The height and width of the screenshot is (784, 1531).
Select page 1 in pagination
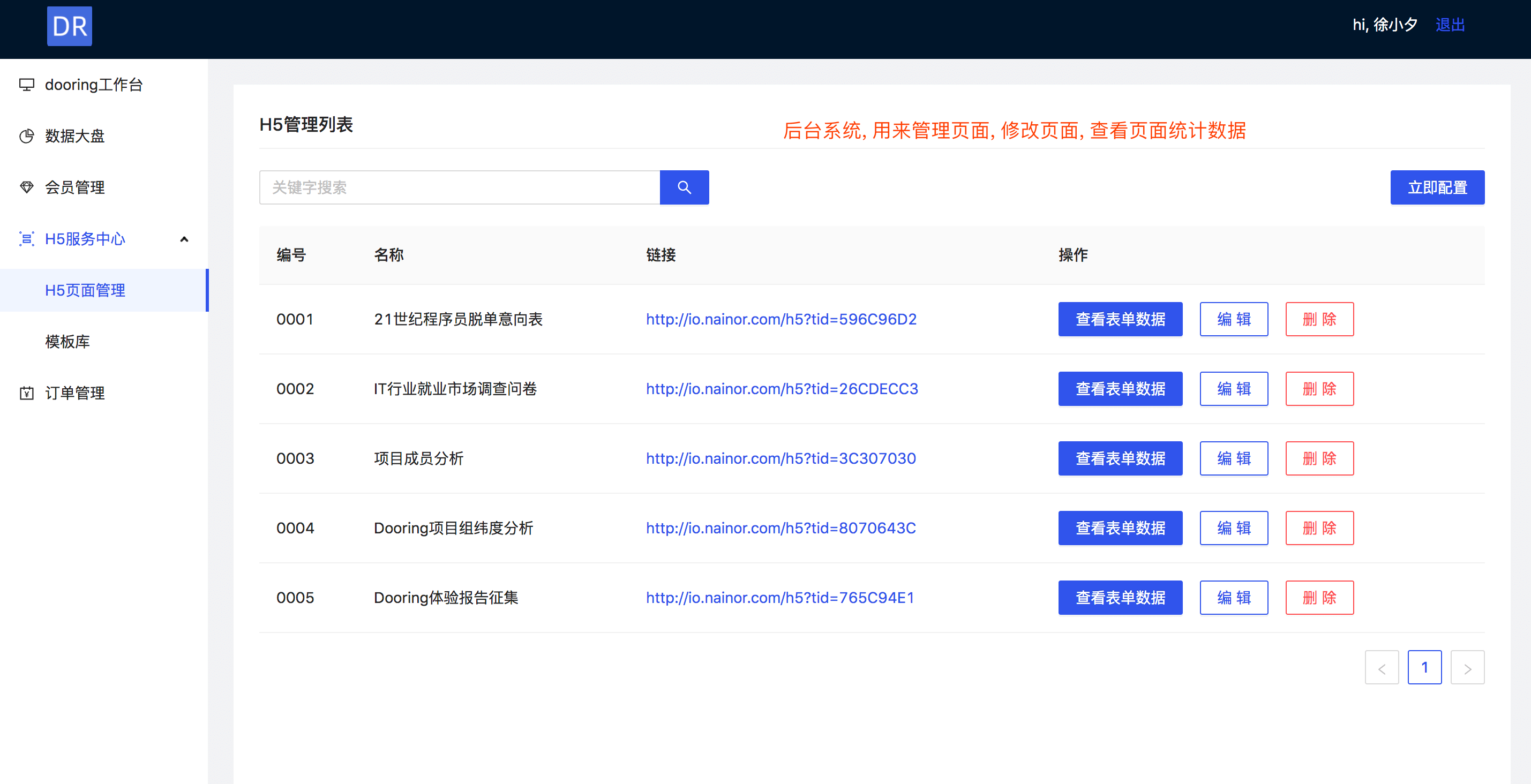[1424, 668]
